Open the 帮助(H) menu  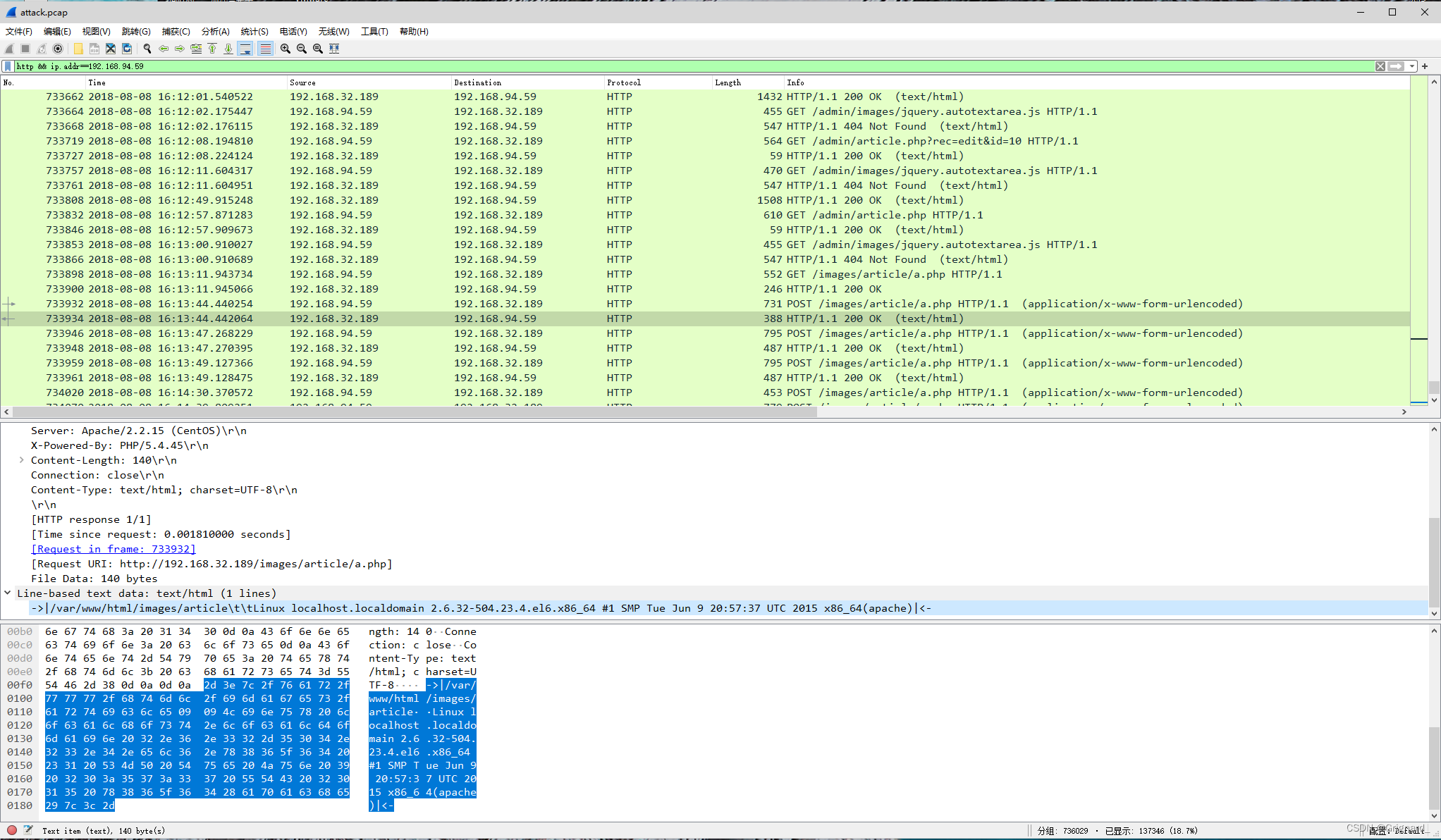[x=415, y=32]
